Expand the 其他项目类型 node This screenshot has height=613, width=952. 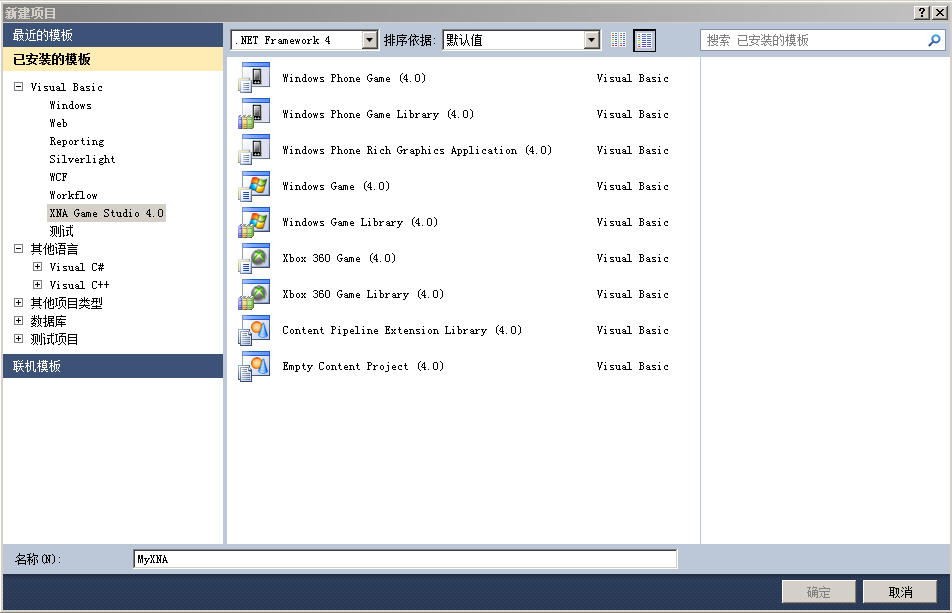tap(19, 303)
